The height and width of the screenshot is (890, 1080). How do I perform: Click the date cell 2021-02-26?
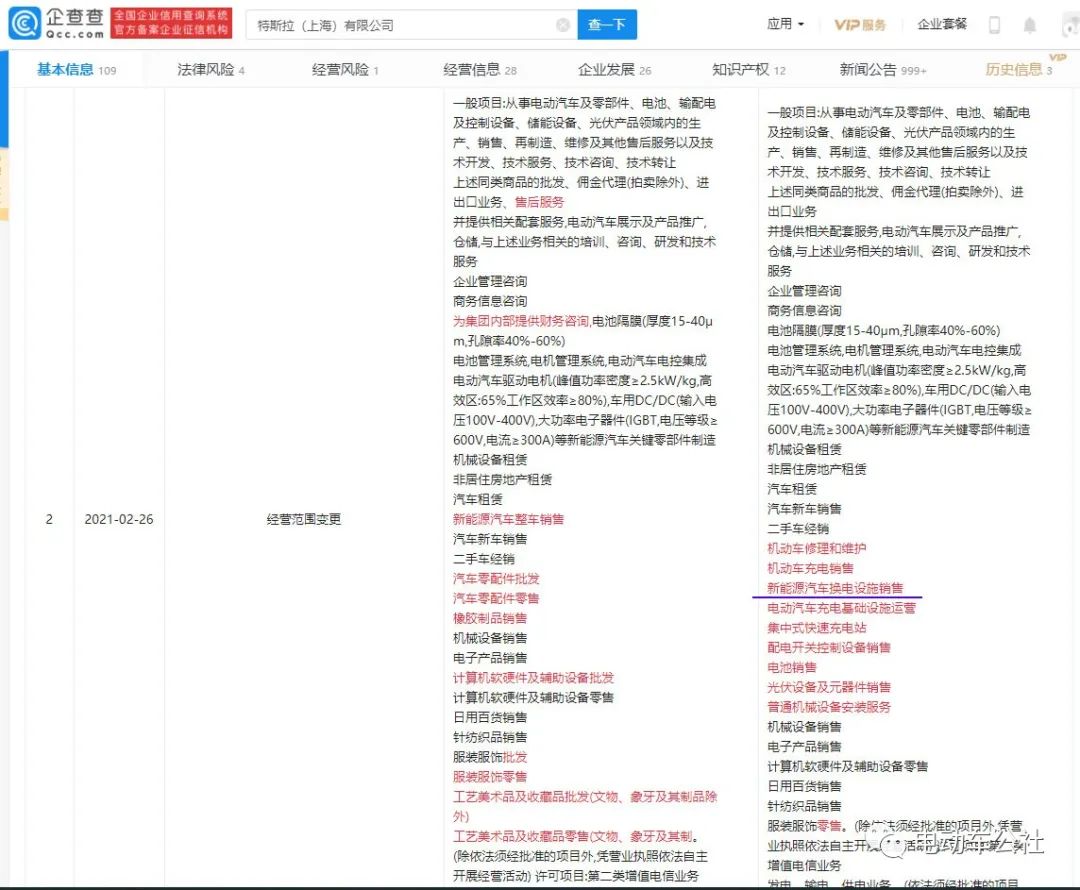pos(118,519)
